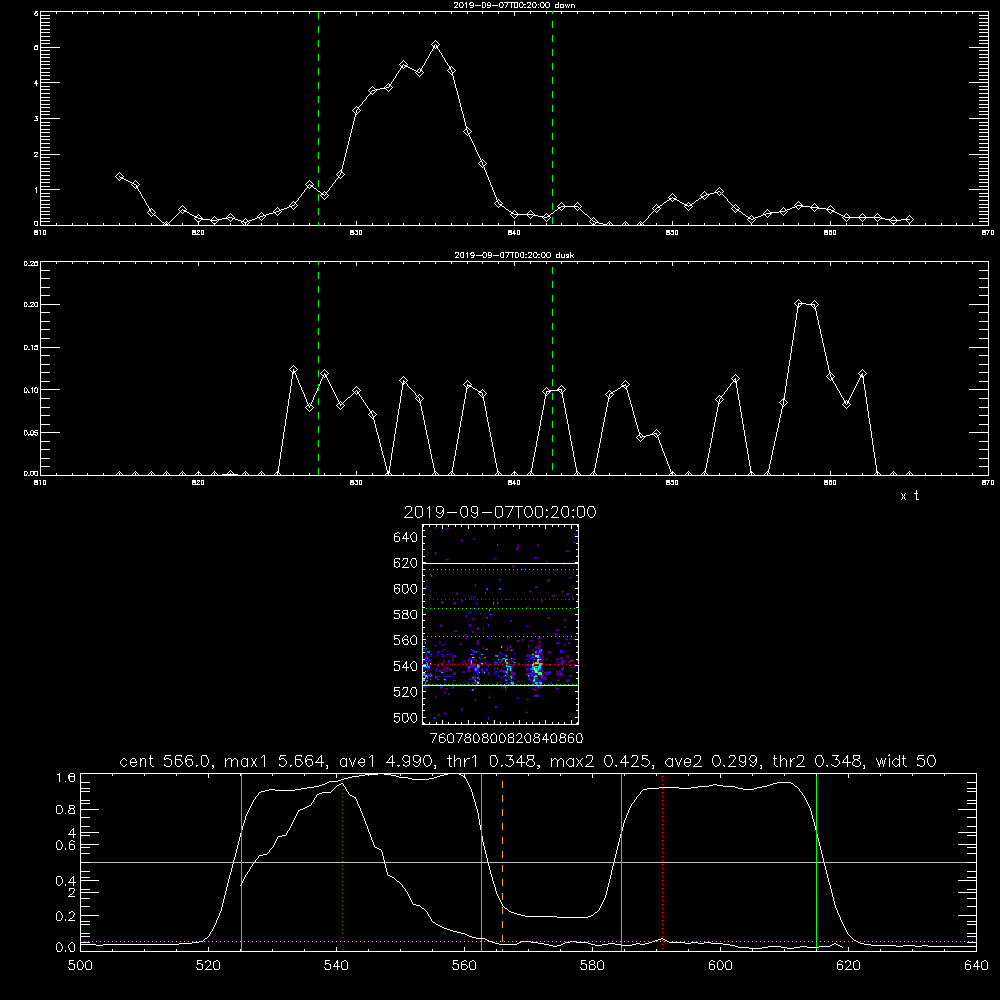Viewport: 1000px width, 1000px height.
Task: Click the '520' x-axis label of the bottom plot
Action: click(x=208, y=966)
